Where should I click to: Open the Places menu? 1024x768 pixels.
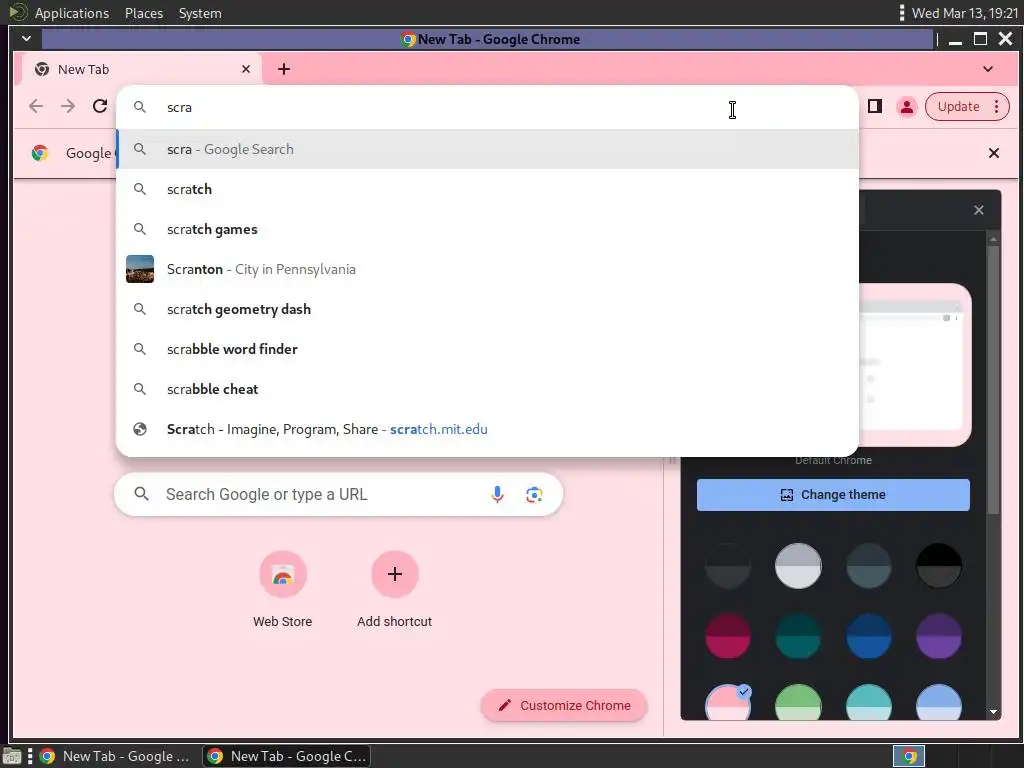144,13
